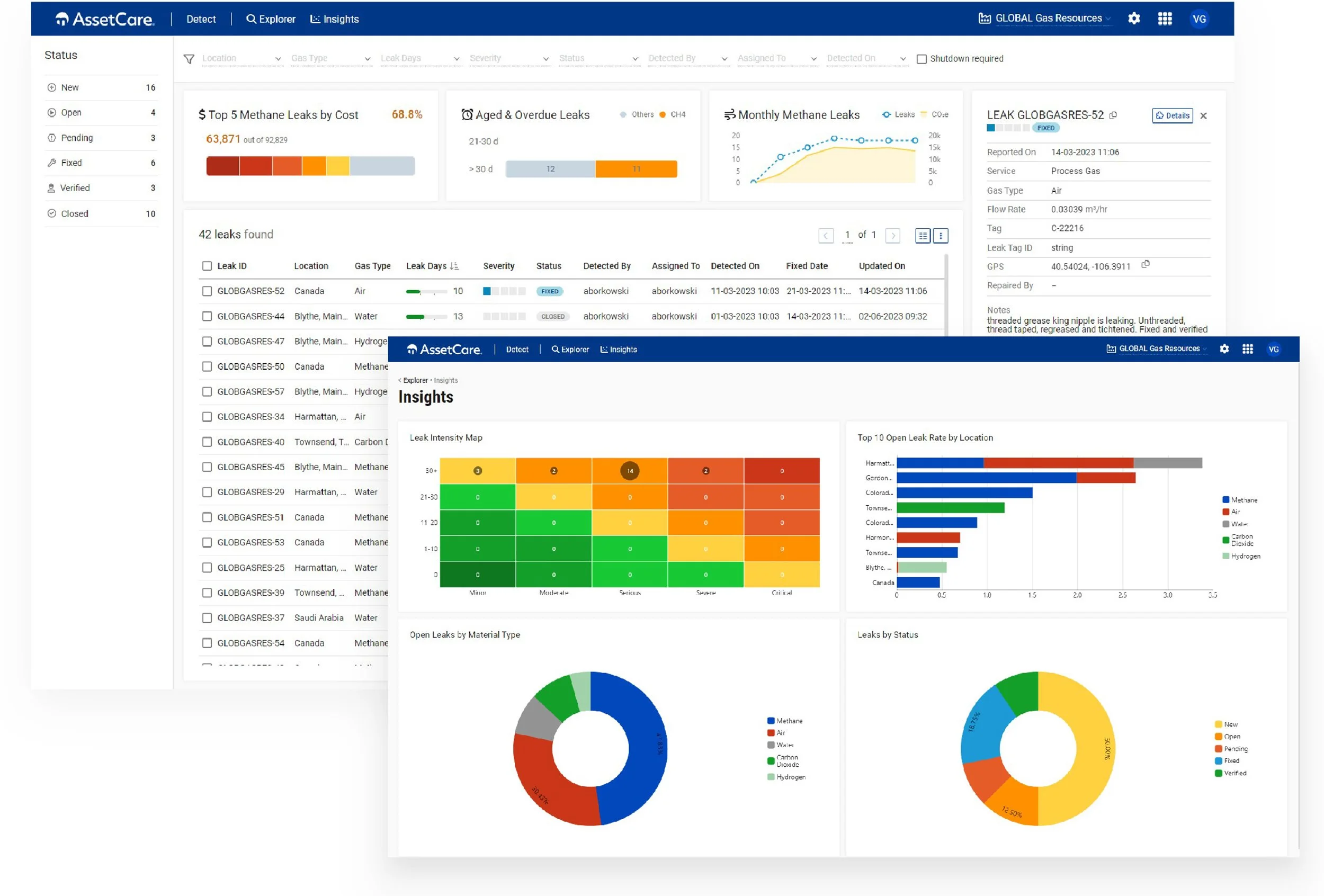This screenshot has width=1324, height=896.
Task: Click the filter funnel icon
Action: point(189,59)
